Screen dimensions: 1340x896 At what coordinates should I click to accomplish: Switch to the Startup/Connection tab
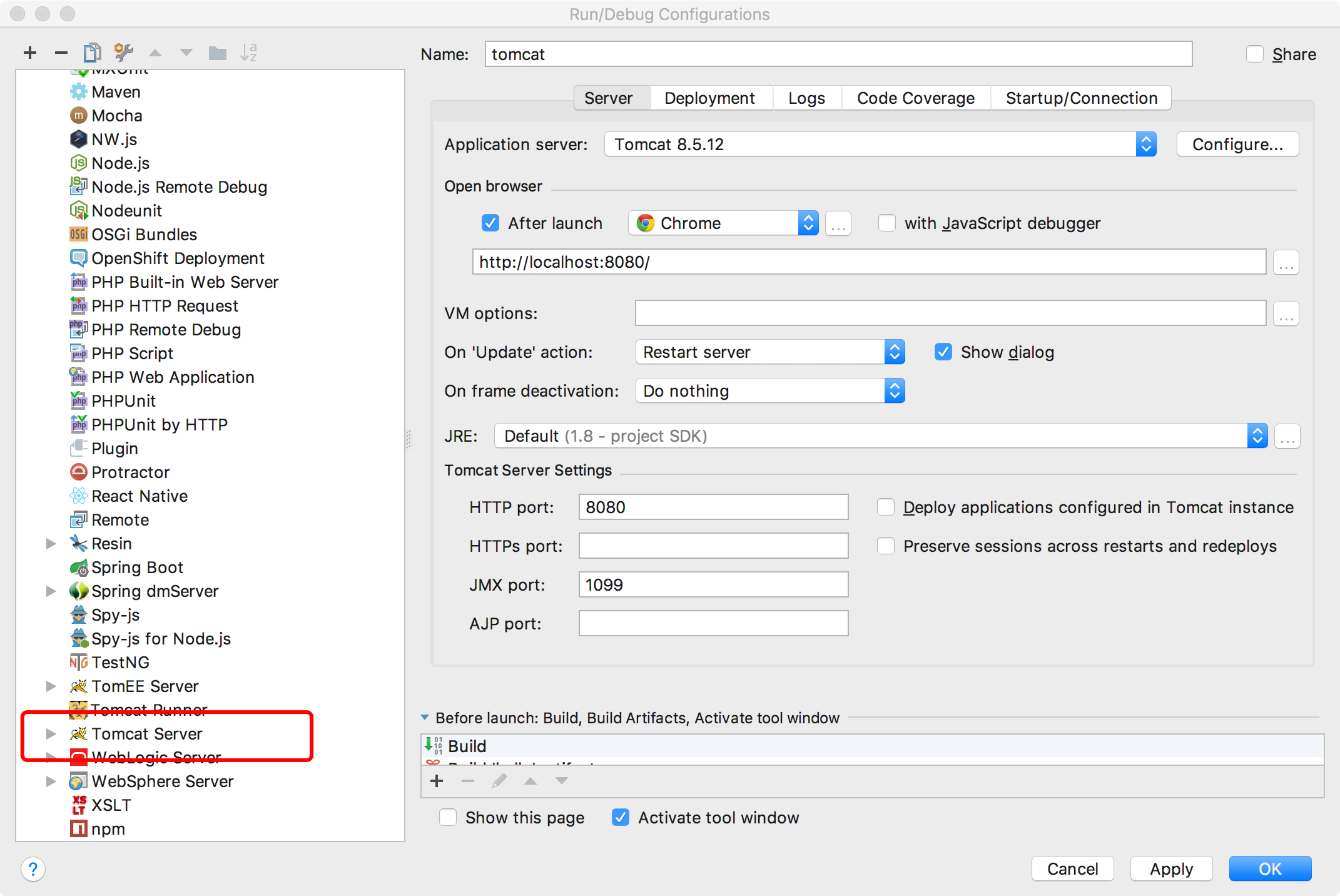point(1082,98)
